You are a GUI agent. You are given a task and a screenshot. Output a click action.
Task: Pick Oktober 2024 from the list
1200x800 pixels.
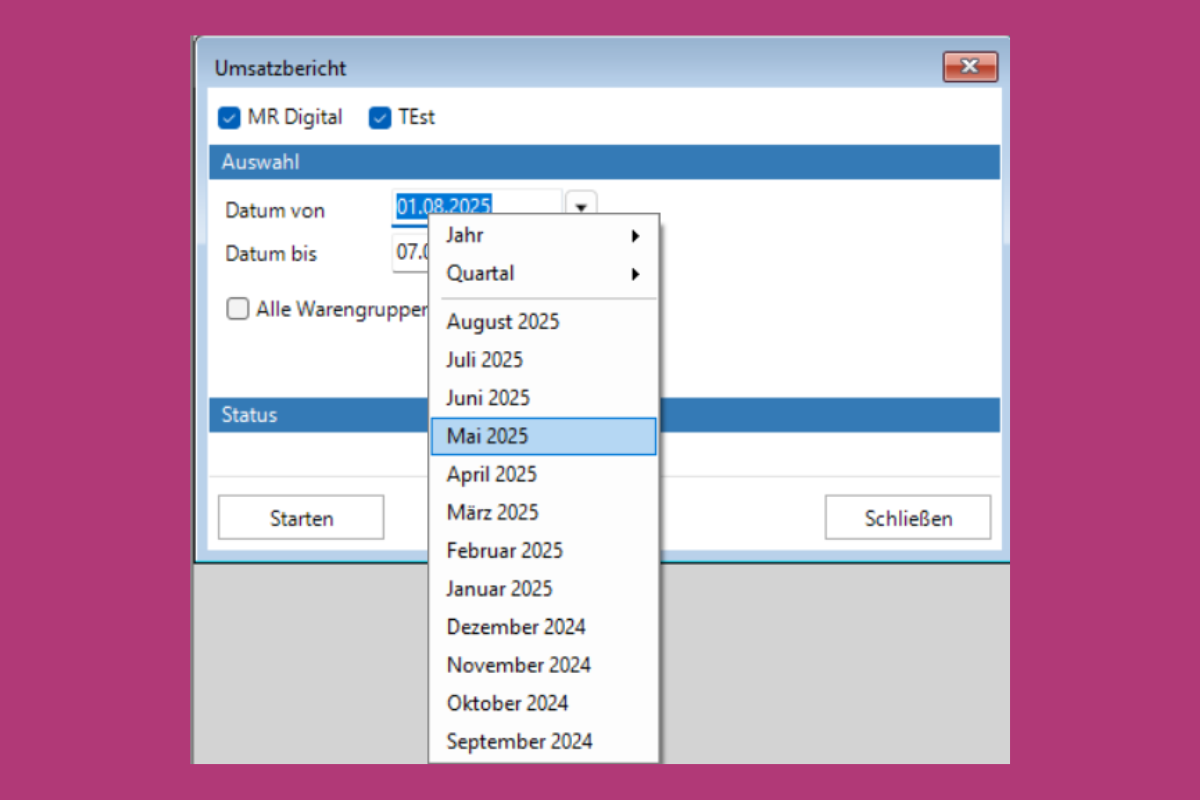coord(507,703)
